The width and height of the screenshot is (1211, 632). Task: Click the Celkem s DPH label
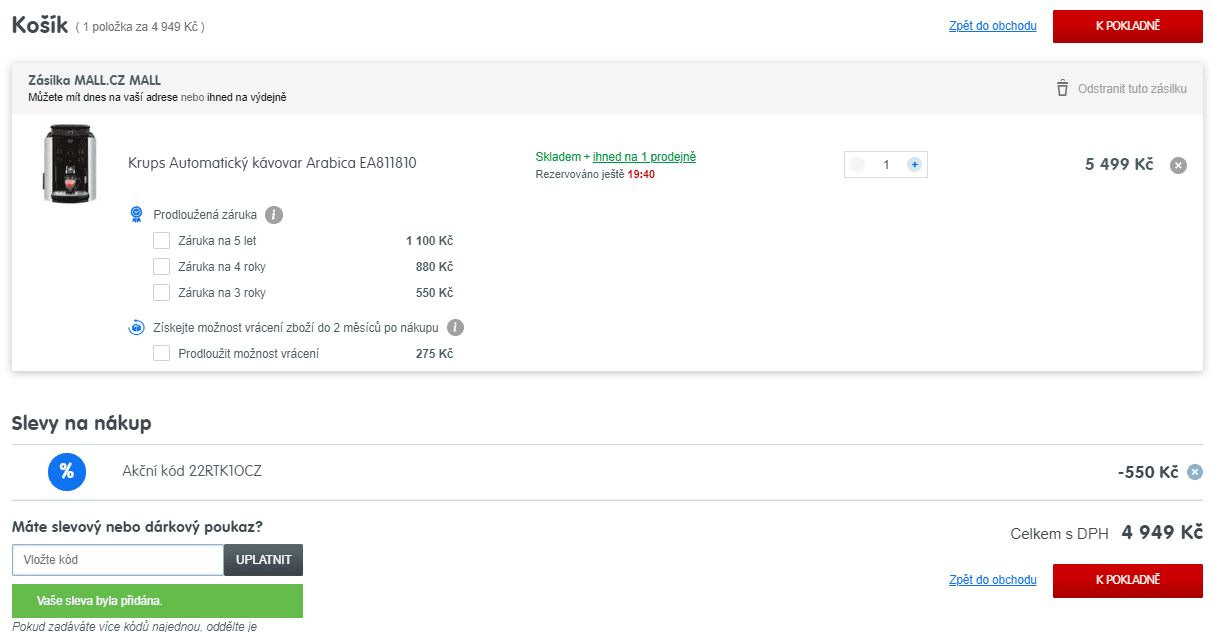point(1059,534)
